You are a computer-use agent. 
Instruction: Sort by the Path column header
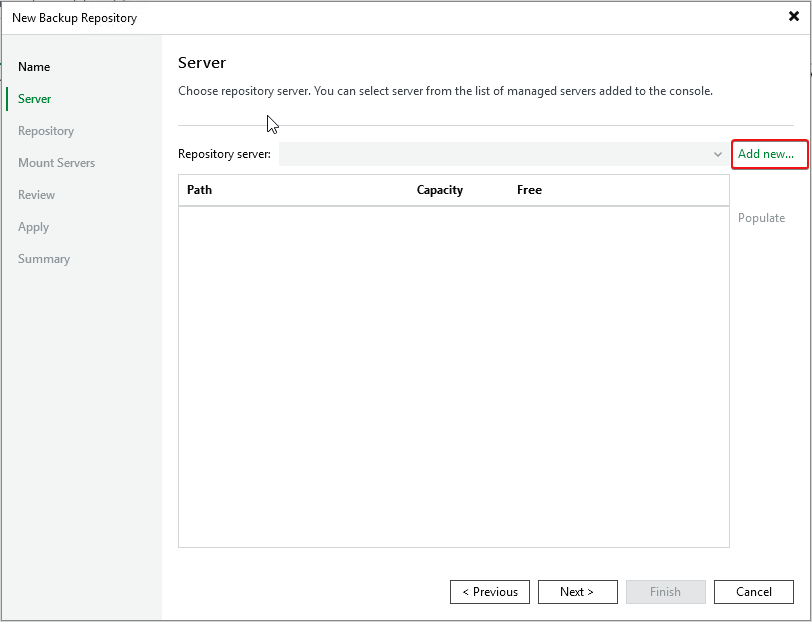(x=200, y=190)
